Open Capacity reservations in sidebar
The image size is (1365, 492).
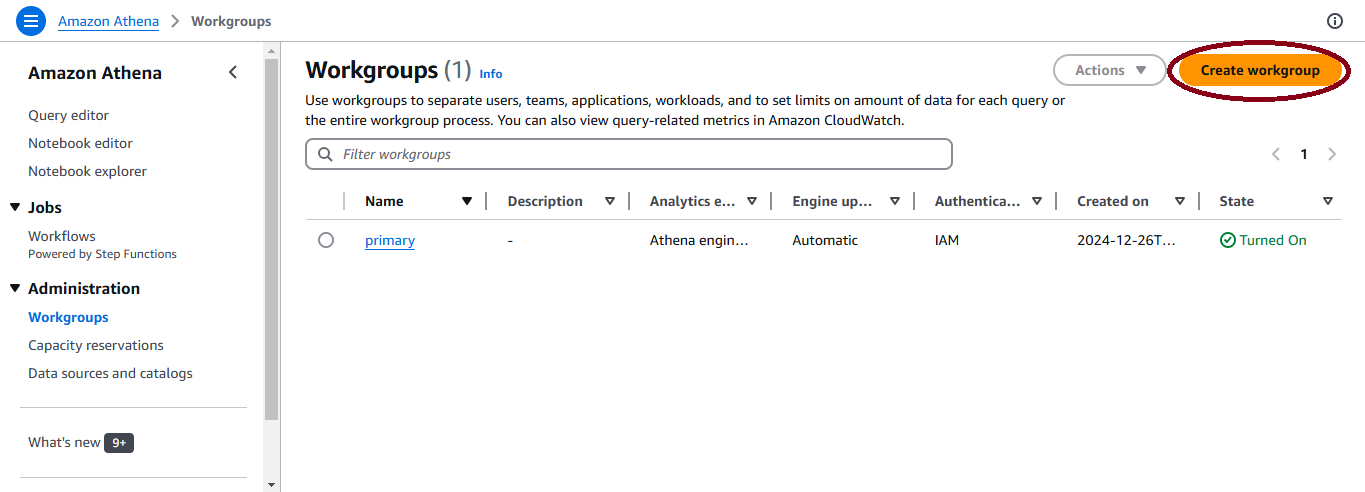(x=96, y=345)
